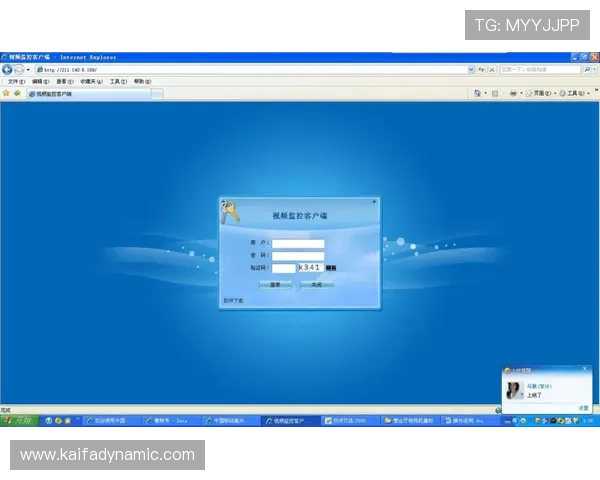Click the 登录 (Login) button
The width and height of the screenshot is (600, 480).
275,284
